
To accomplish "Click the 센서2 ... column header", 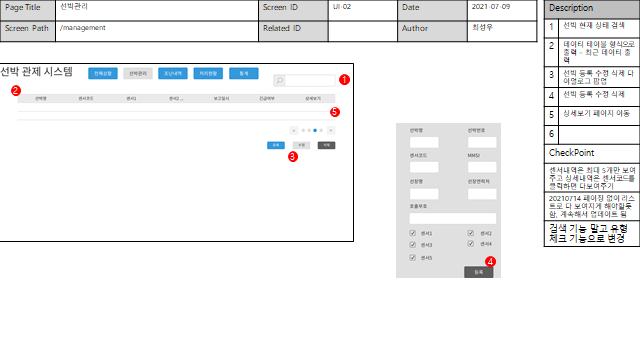I will point(176,98).
